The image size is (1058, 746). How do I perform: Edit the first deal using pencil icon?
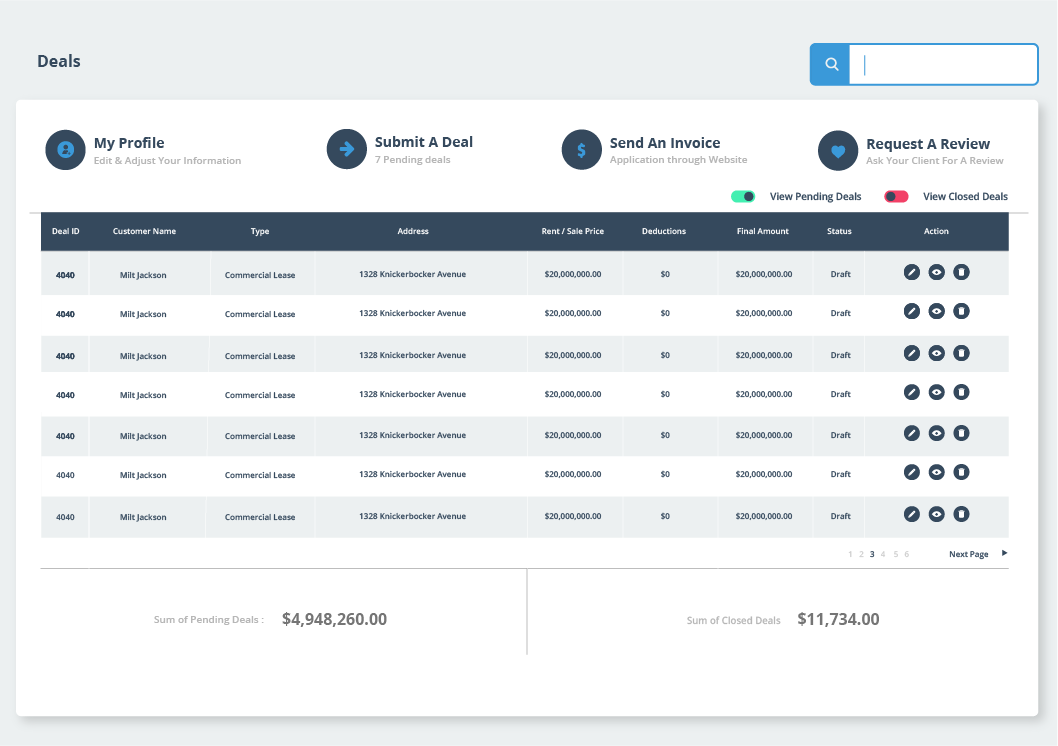coord(911,272)
